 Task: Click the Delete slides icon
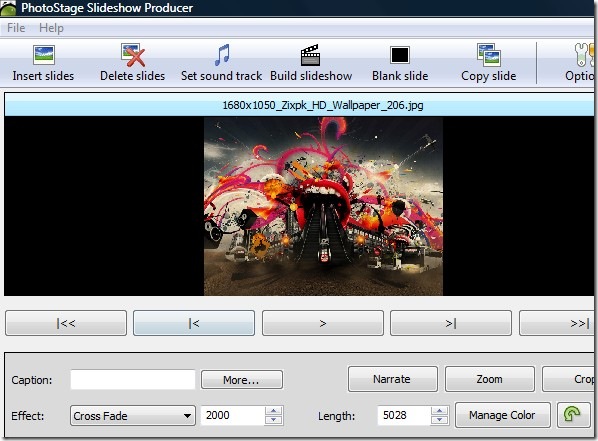tap(133, 55)
